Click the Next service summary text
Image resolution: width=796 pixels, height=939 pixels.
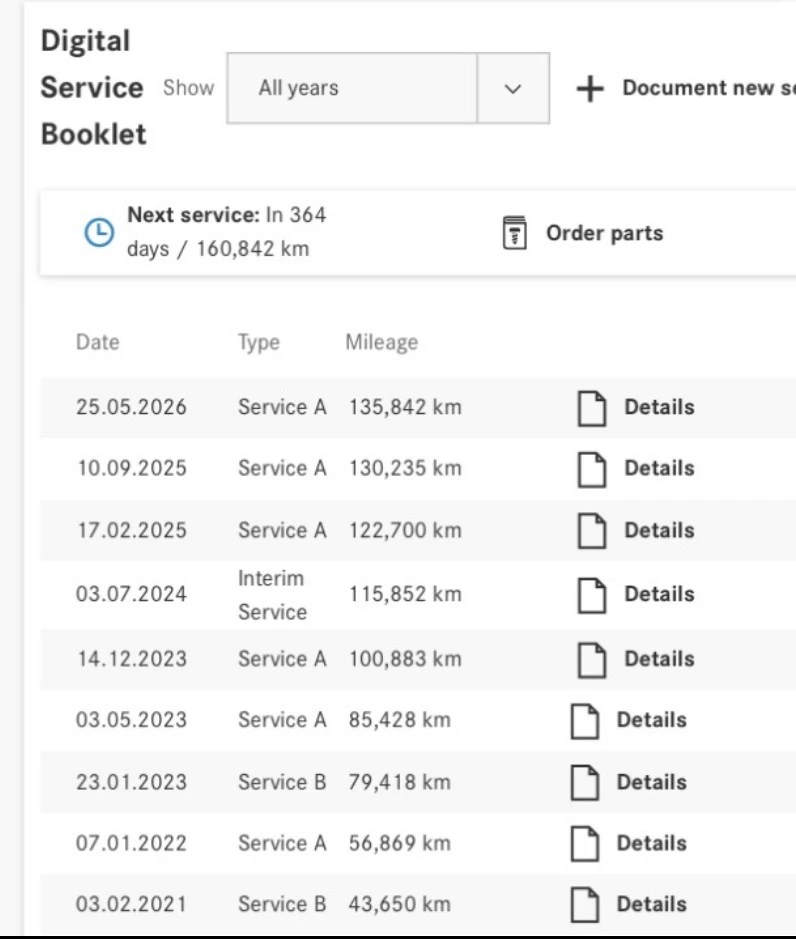[x=226, y=232]
